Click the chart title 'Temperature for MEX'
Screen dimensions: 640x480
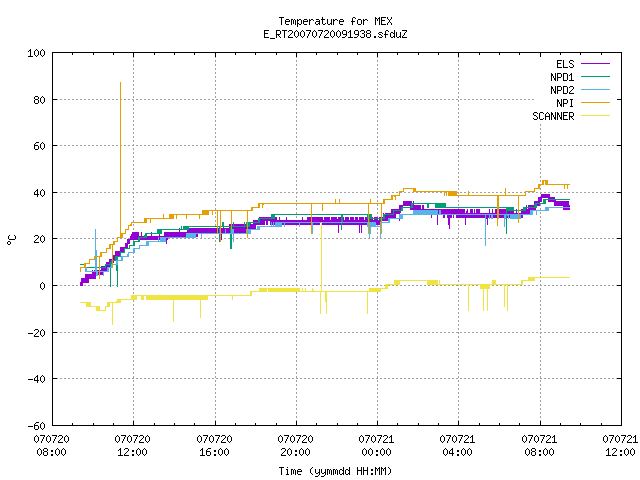(335, 21)
